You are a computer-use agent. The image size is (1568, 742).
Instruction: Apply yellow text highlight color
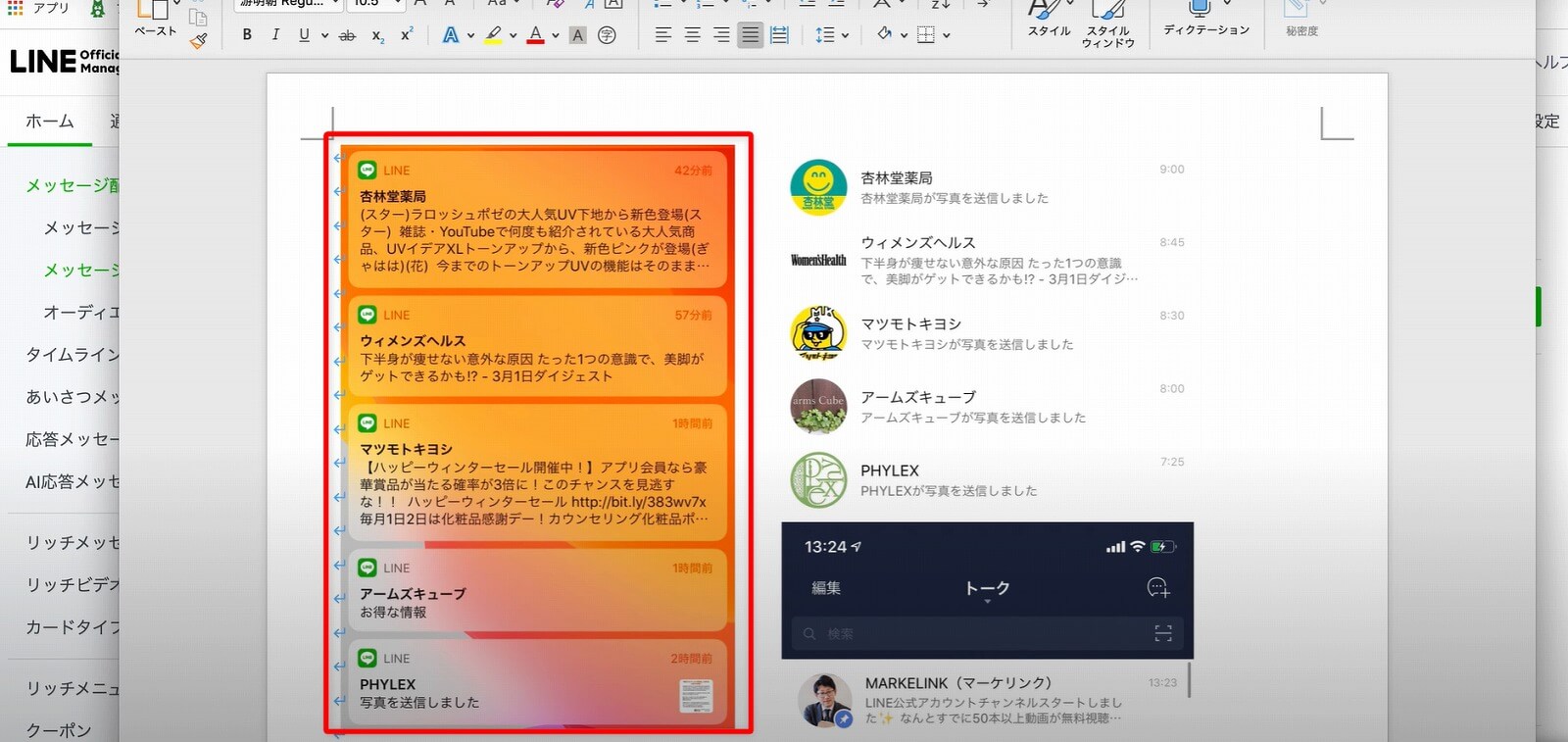pyautogui.click(x=493, y=35)
